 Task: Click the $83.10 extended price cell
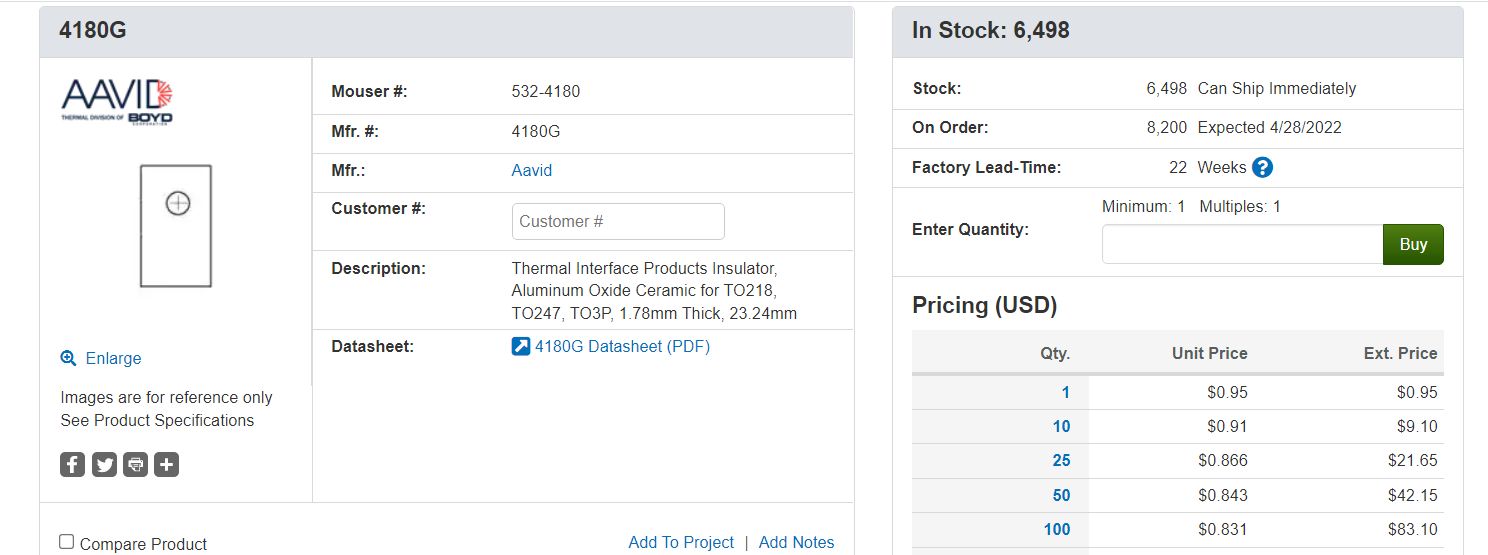[x=1413, y=529]
